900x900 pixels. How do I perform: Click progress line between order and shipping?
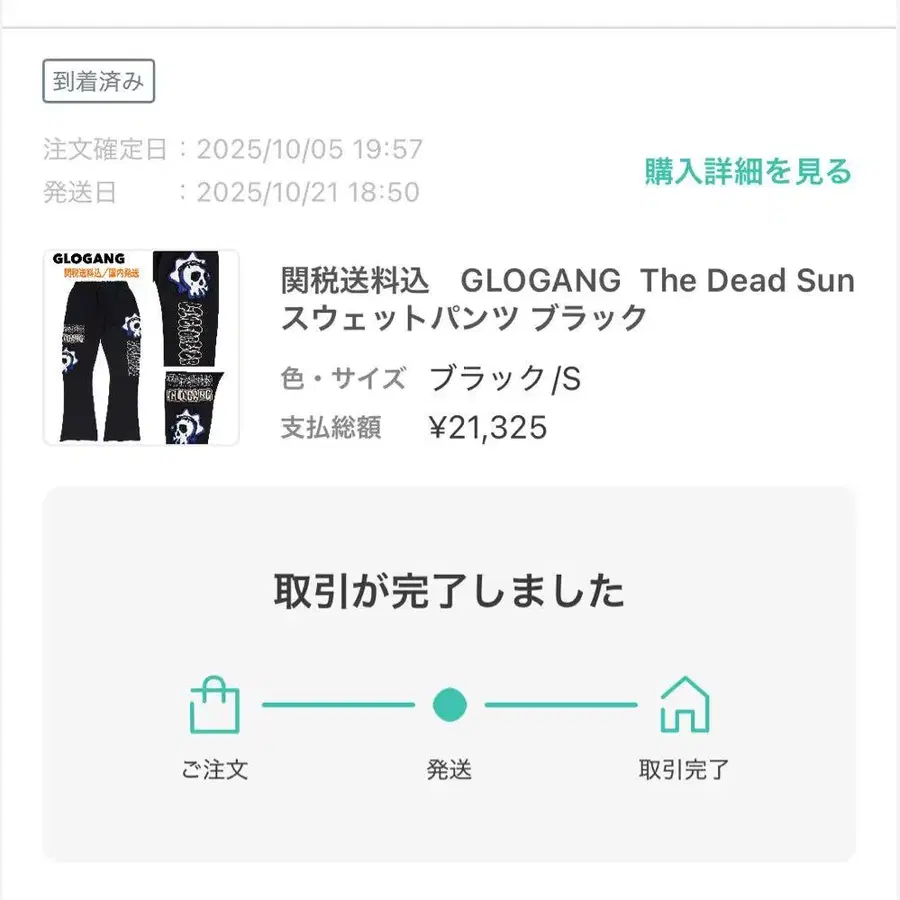click(x=338, y=705)
